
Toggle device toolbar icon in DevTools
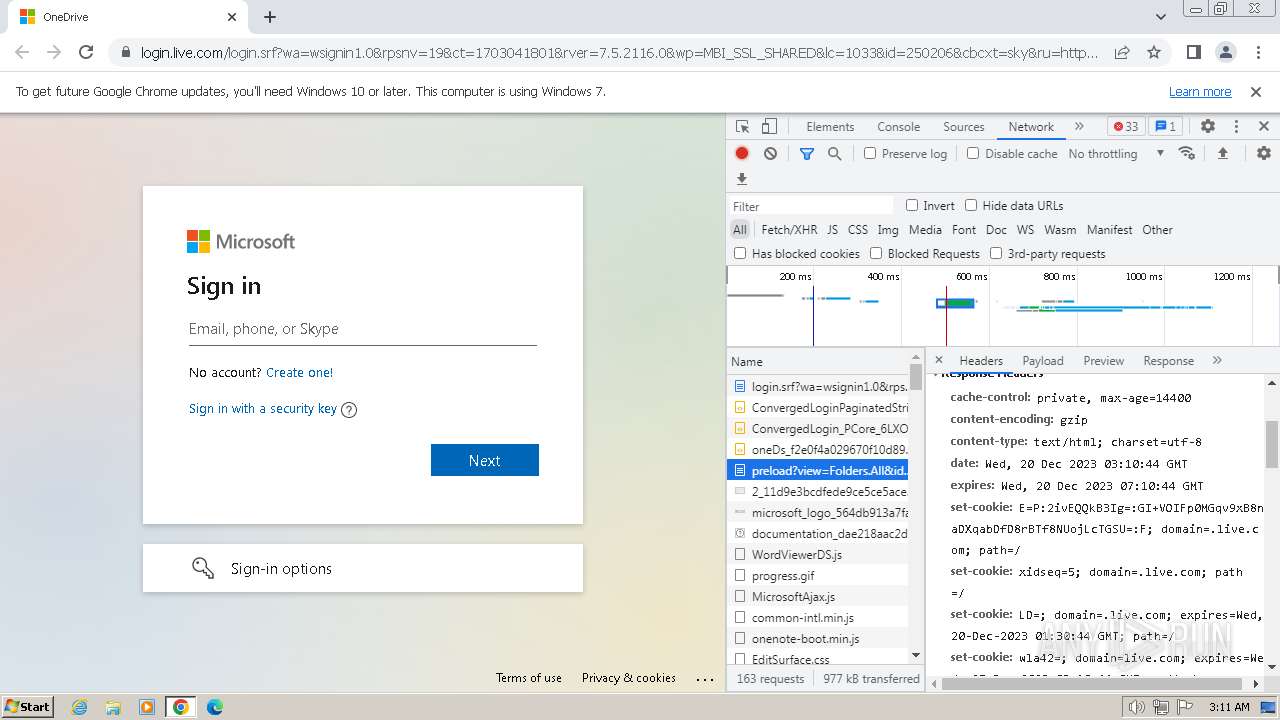pos(769,127)
